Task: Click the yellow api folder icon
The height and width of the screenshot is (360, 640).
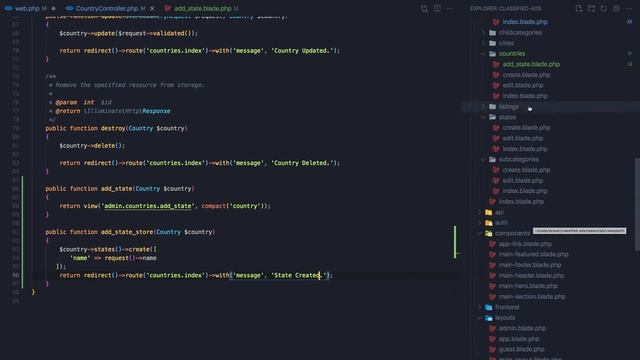Action: [x=489, y=212]
